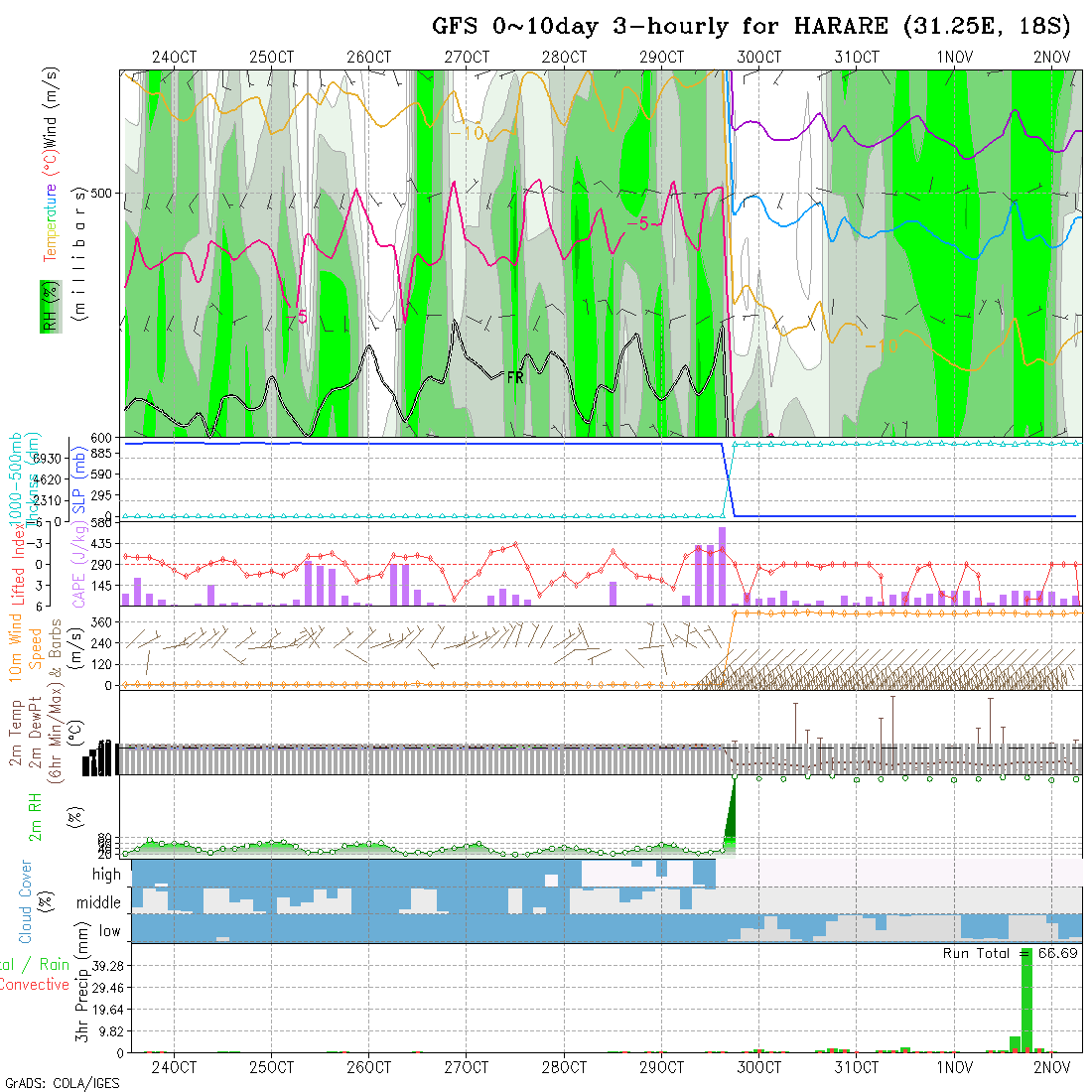Click the GrADS: COLA/IGES credit text
Image resolution: width=1092 pixels, height=1092 pixels.
62,1083
